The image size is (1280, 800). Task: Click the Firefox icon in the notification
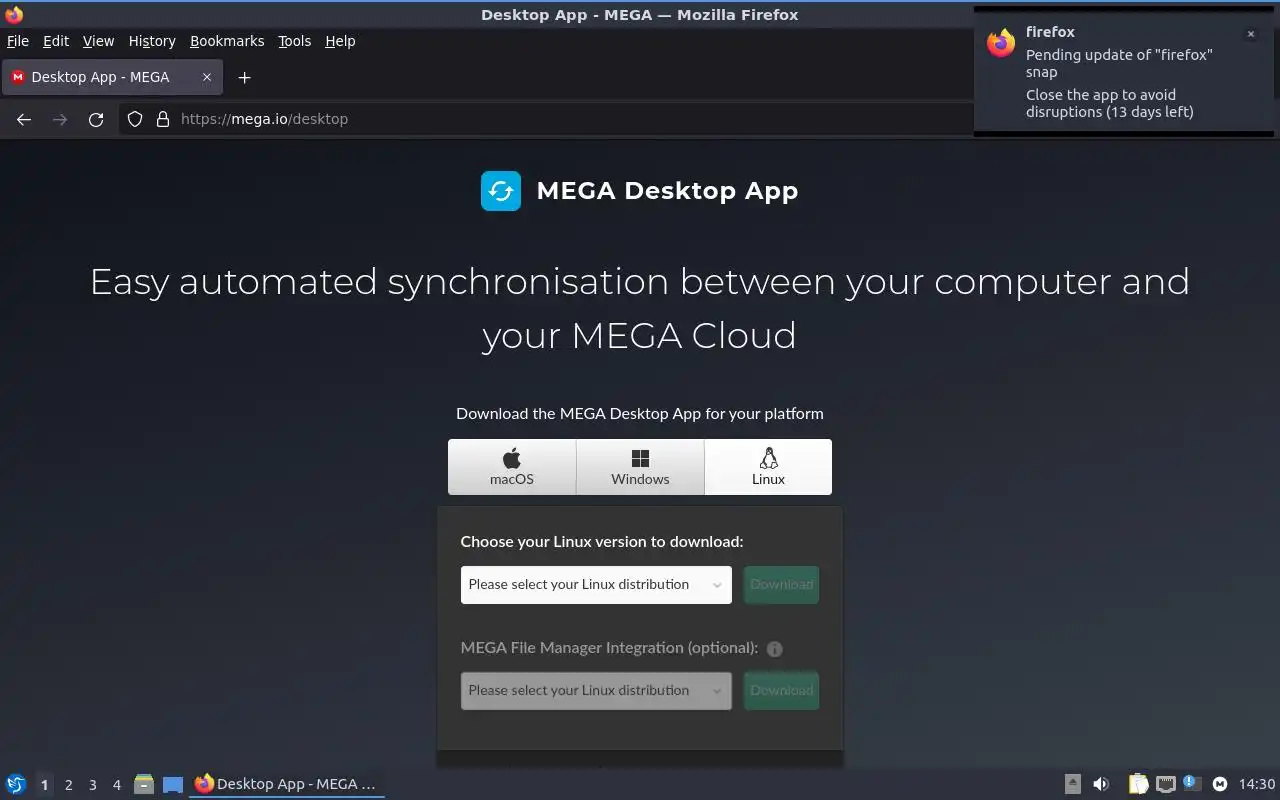pos(1001,43)
